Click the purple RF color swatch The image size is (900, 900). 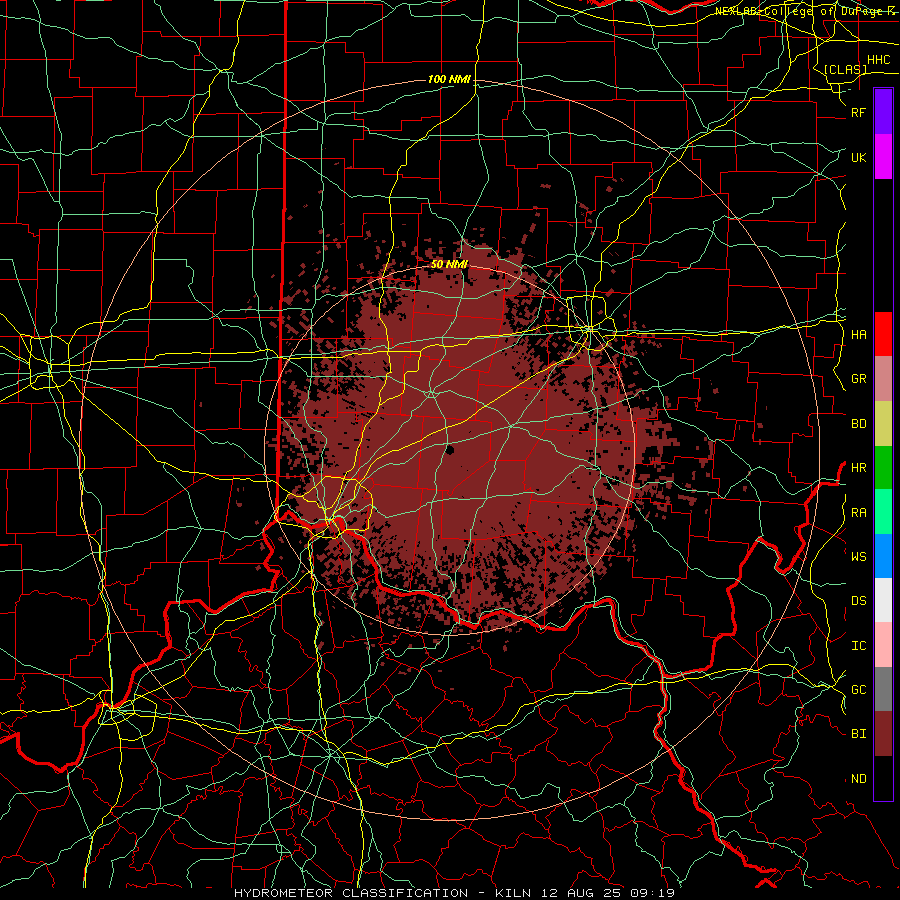coord(883,111)
